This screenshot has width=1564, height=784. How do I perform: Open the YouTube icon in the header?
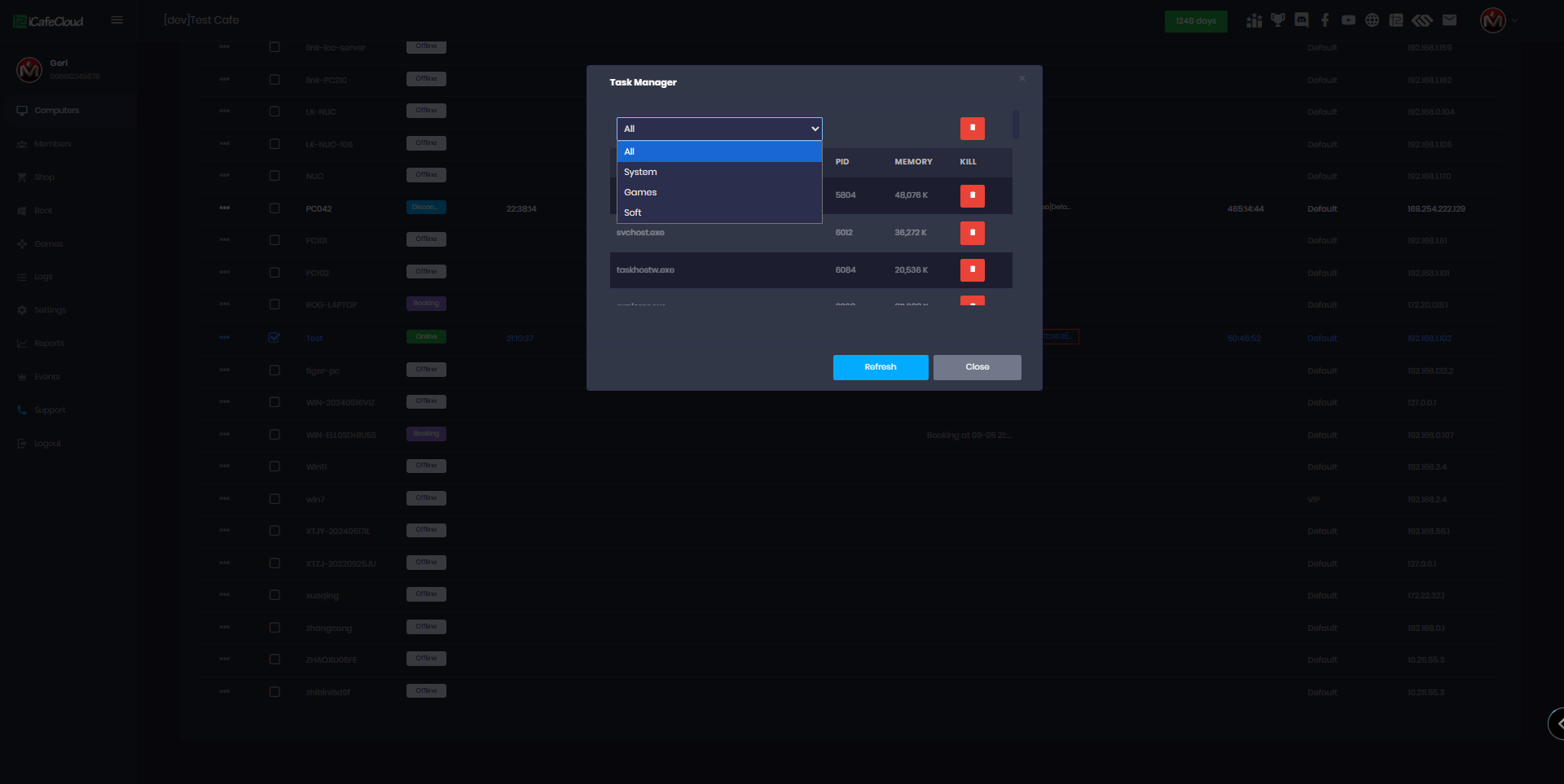pyautogui.click(x=1349, y=20)
